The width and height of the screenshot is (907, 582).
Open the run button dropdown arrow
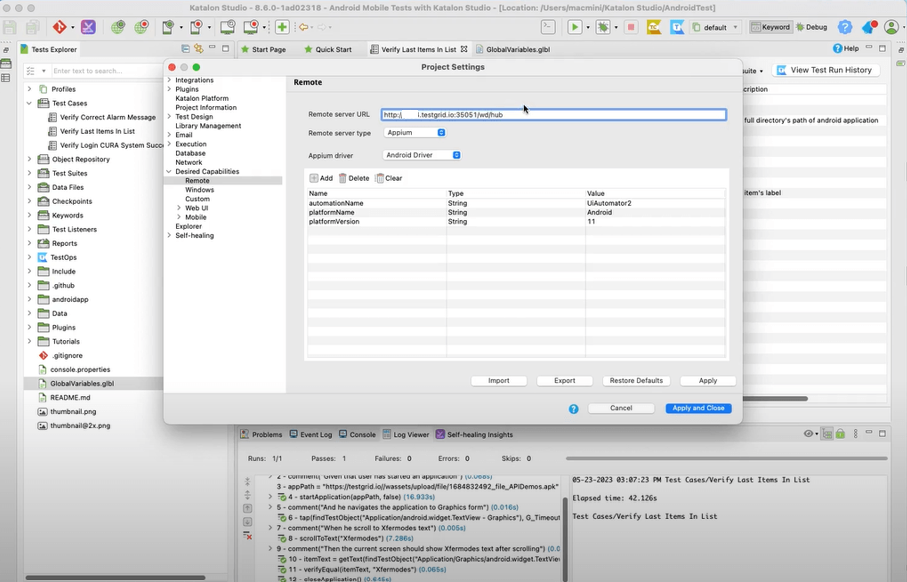[x=588, y=27]
